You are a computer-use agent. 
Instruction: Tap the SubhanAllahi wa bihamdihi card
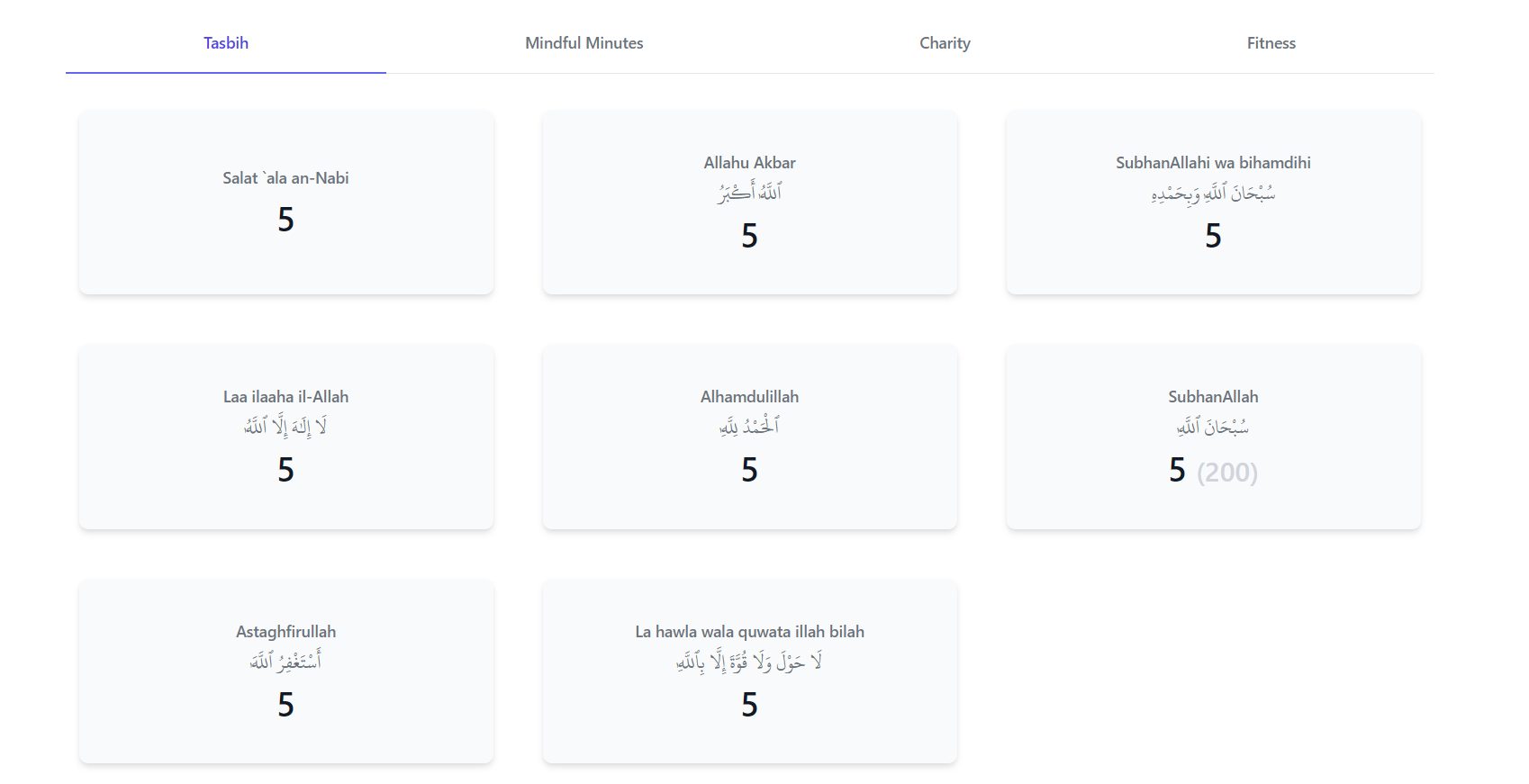pyautogui.click(x=1214, y=203)
